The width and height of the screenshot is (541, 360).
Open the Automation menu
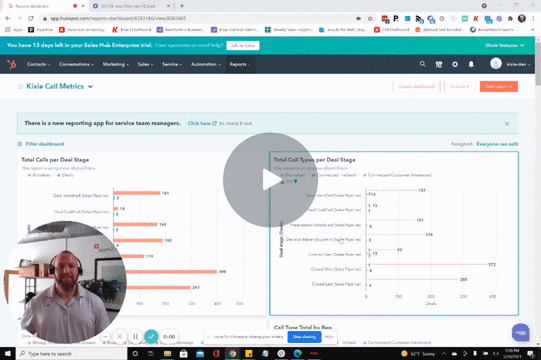click(206, 64)
